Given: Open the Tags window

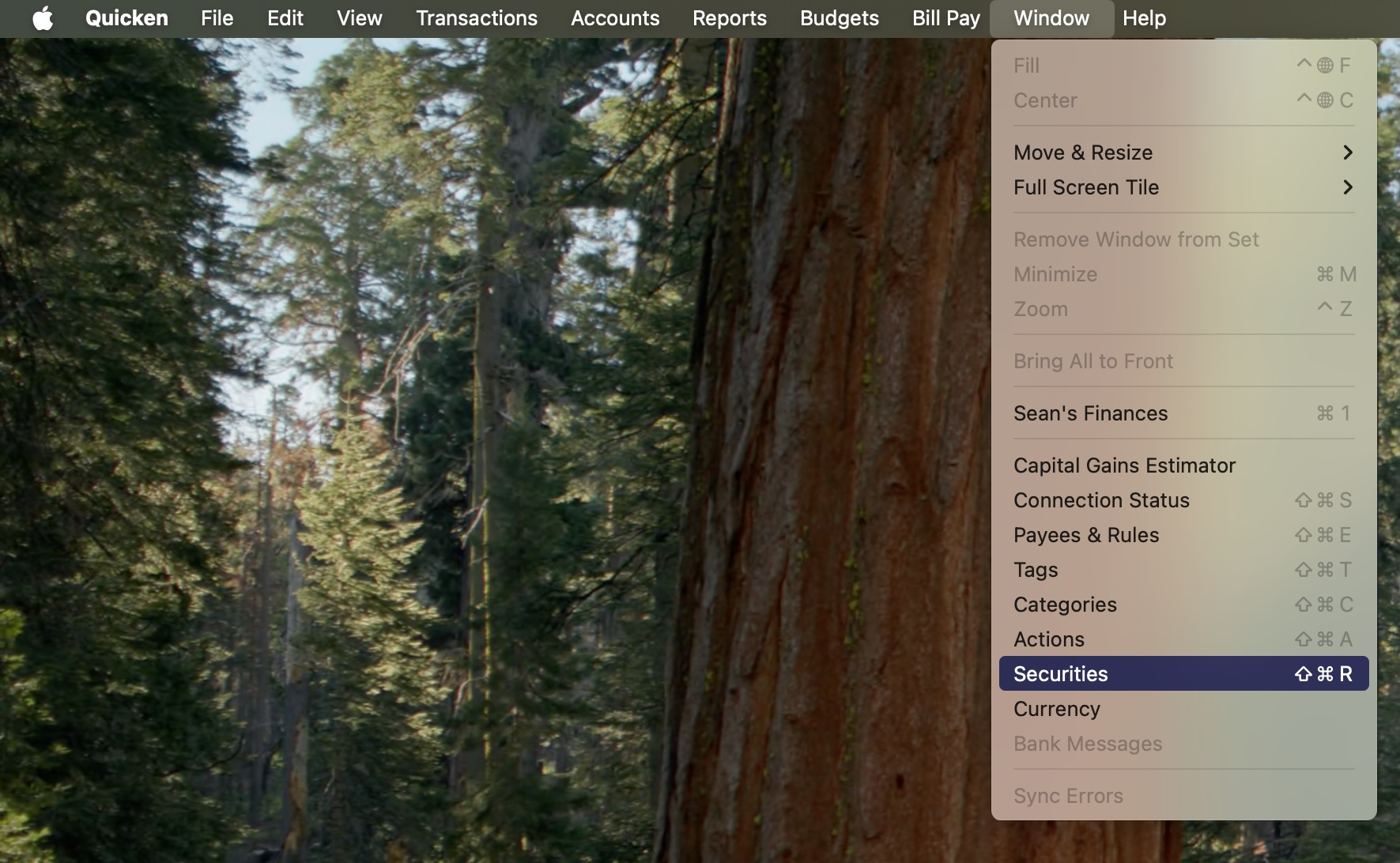Looking at the screenshot, I should (x=1183, y=570).
